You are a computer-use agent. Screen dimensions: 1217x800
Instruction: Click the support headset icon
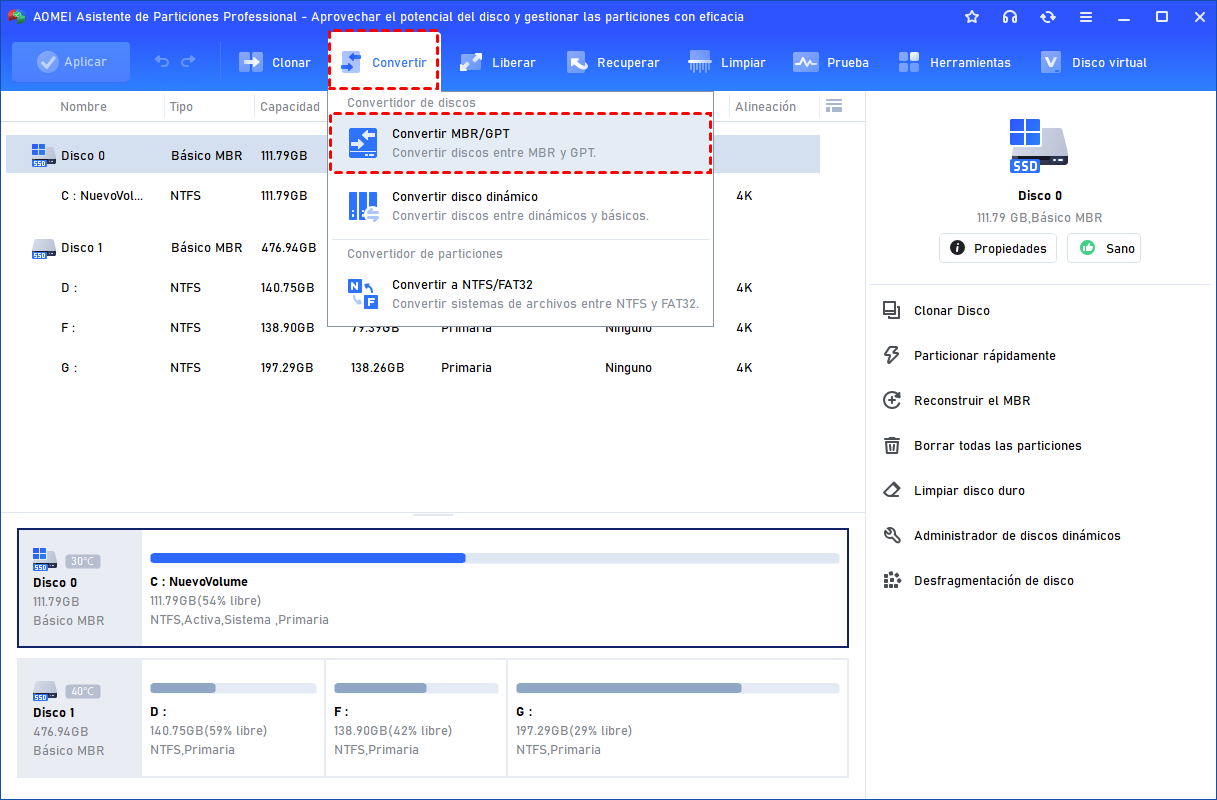(1010, 17)
